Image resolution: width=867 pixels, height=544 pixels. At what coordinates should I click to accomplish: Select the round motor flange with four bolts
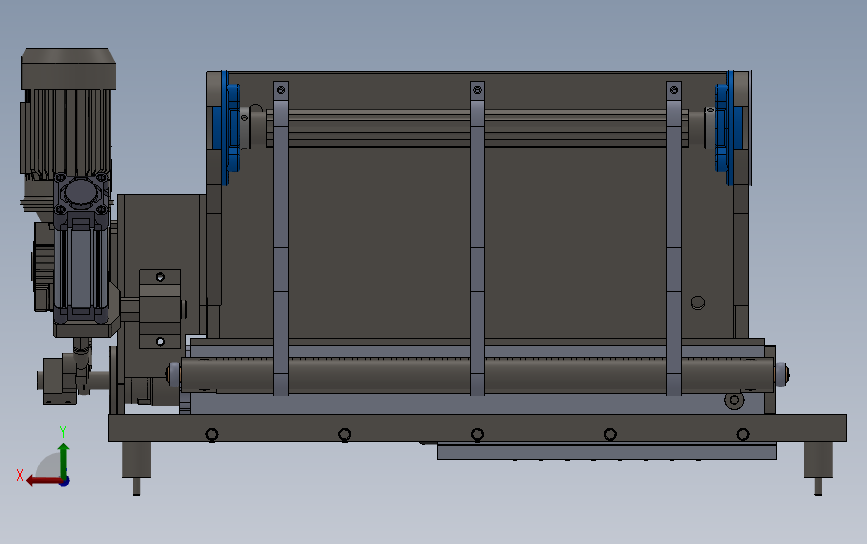(x=81, y=193)
